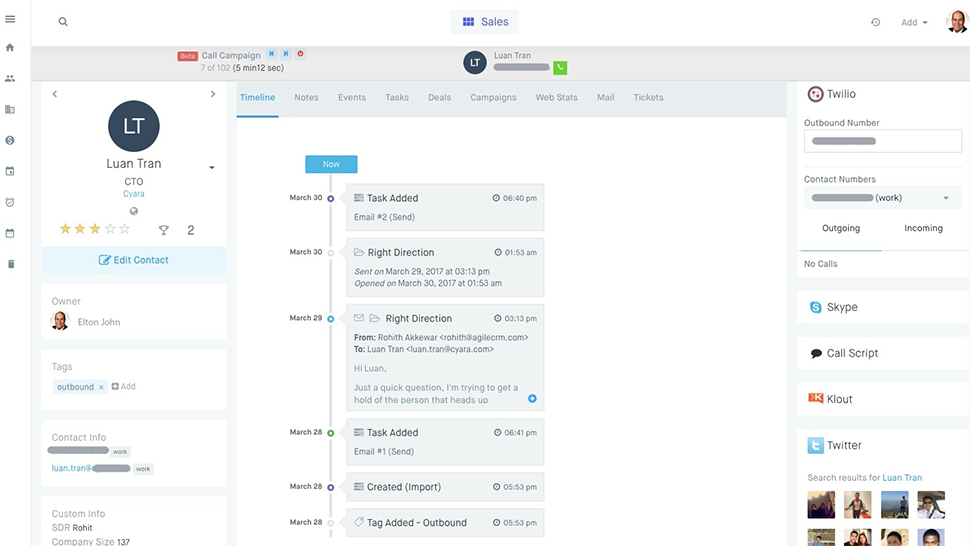This screenshot has height=546, width=970.
Task: Go to next contact arrow
Action: [213, 94]
